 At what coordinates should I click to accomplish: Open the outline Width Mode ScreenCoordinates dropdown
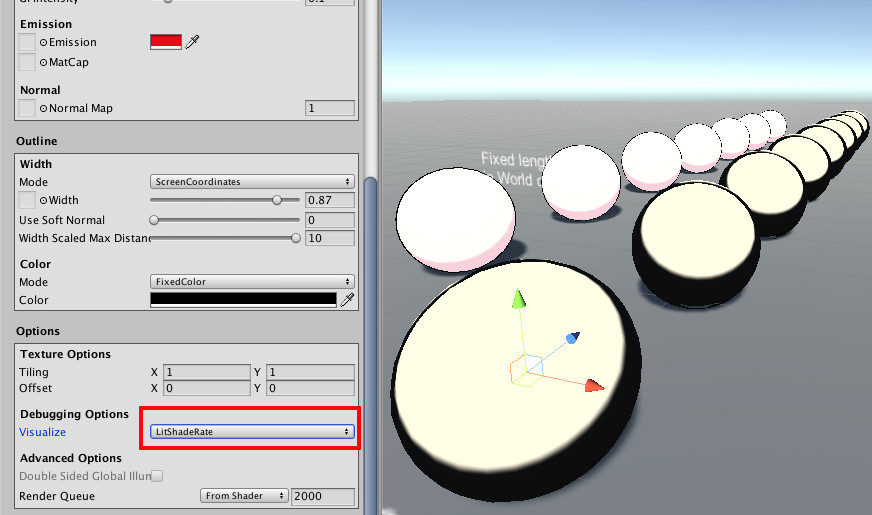[x=252, y=182]
